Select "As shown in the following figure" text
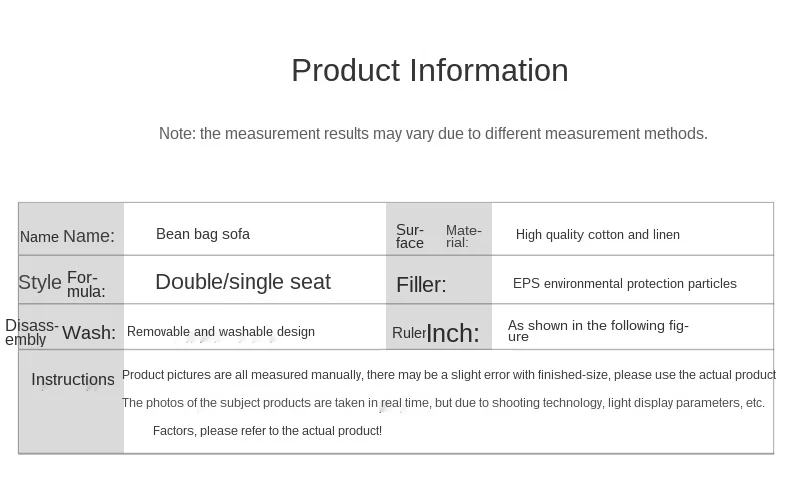Screen dimensions: 790x485 [597, 330]
